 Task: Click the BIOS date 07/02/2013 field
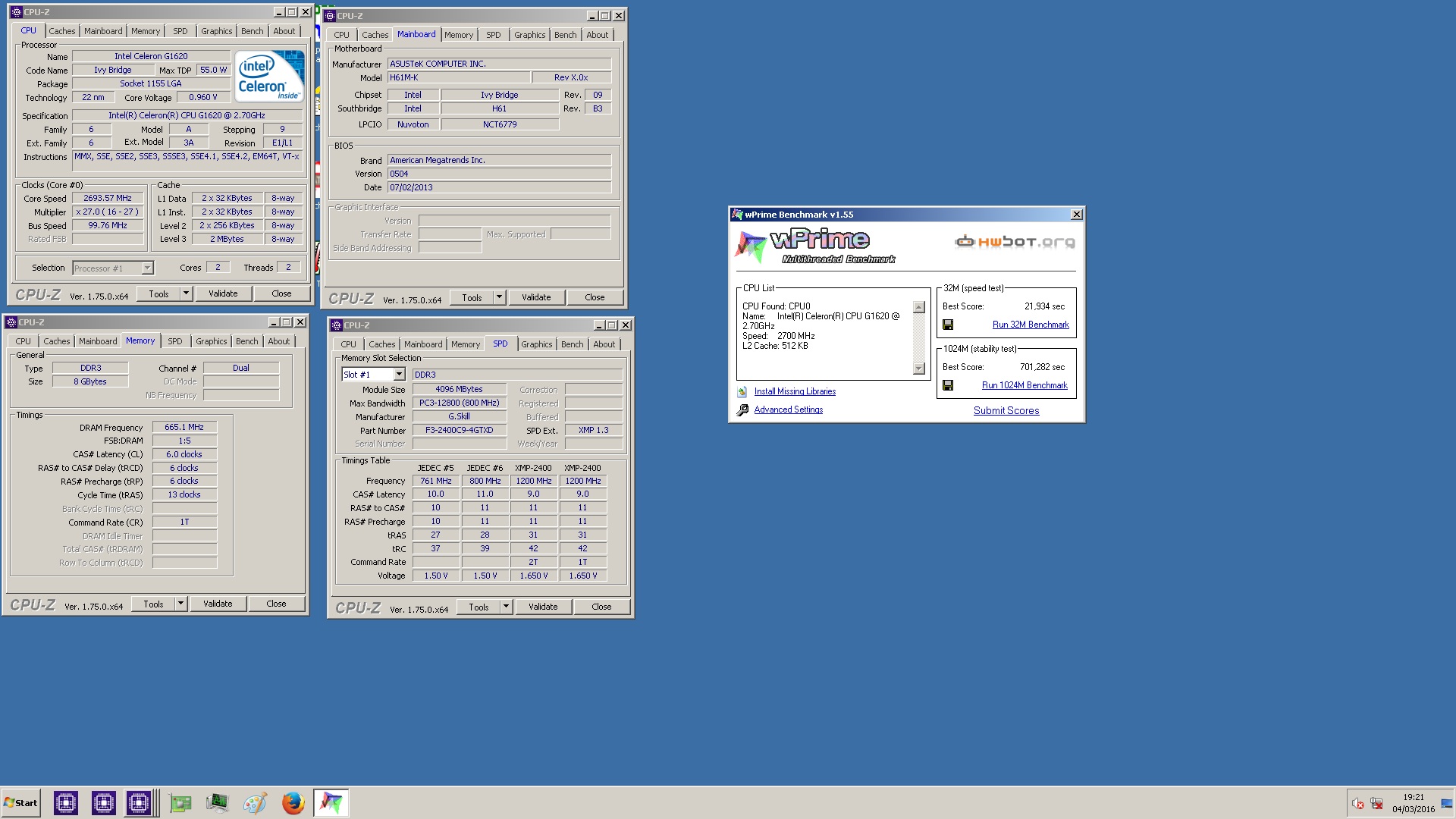499,187
